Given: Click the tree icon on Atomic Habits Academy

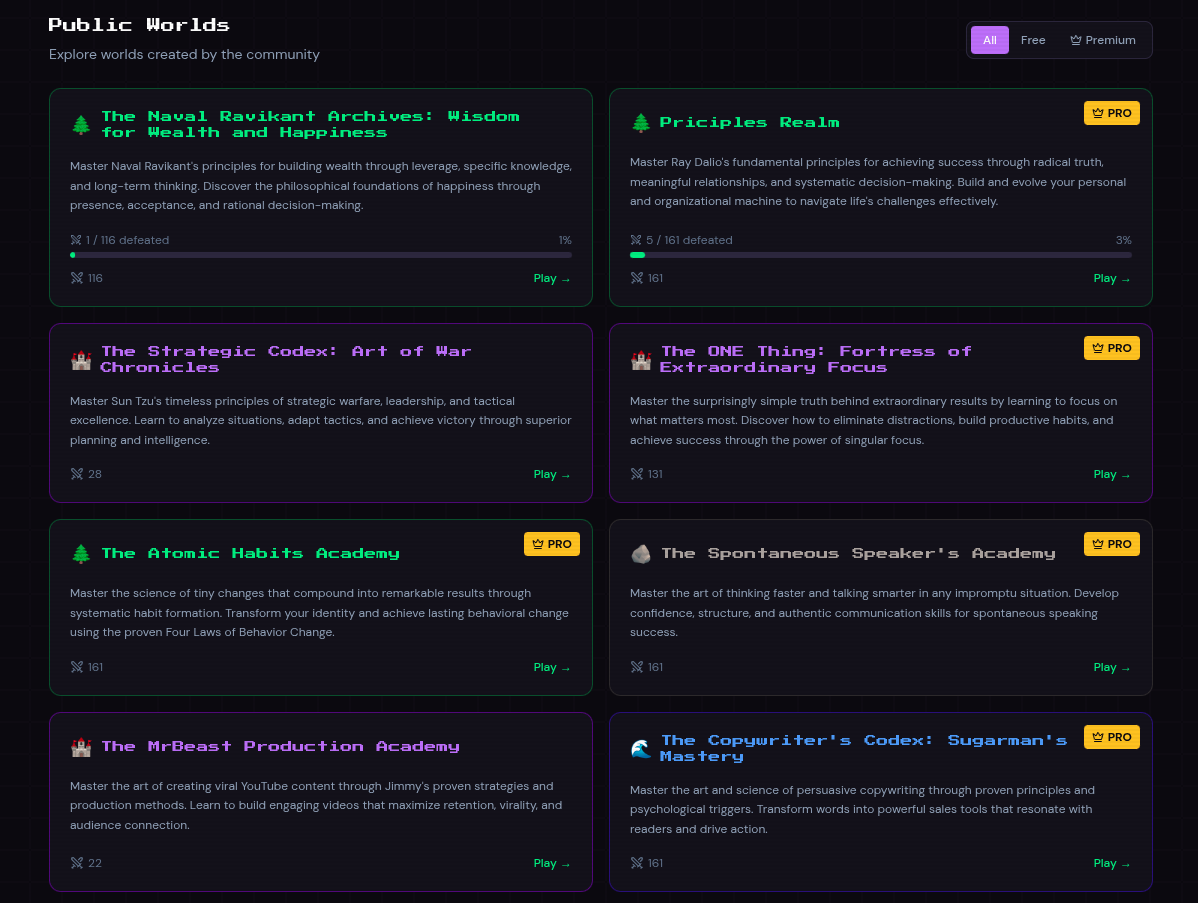Looking at the screenshot, I should (81, 553).
